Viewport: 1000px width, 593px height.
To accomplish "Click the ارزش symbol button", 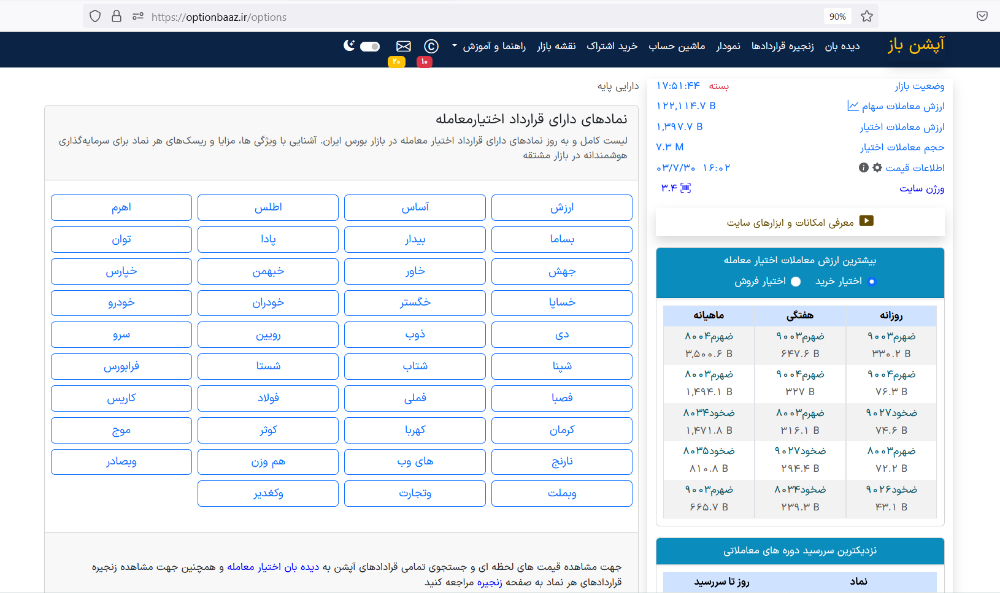I will [562, 207].
